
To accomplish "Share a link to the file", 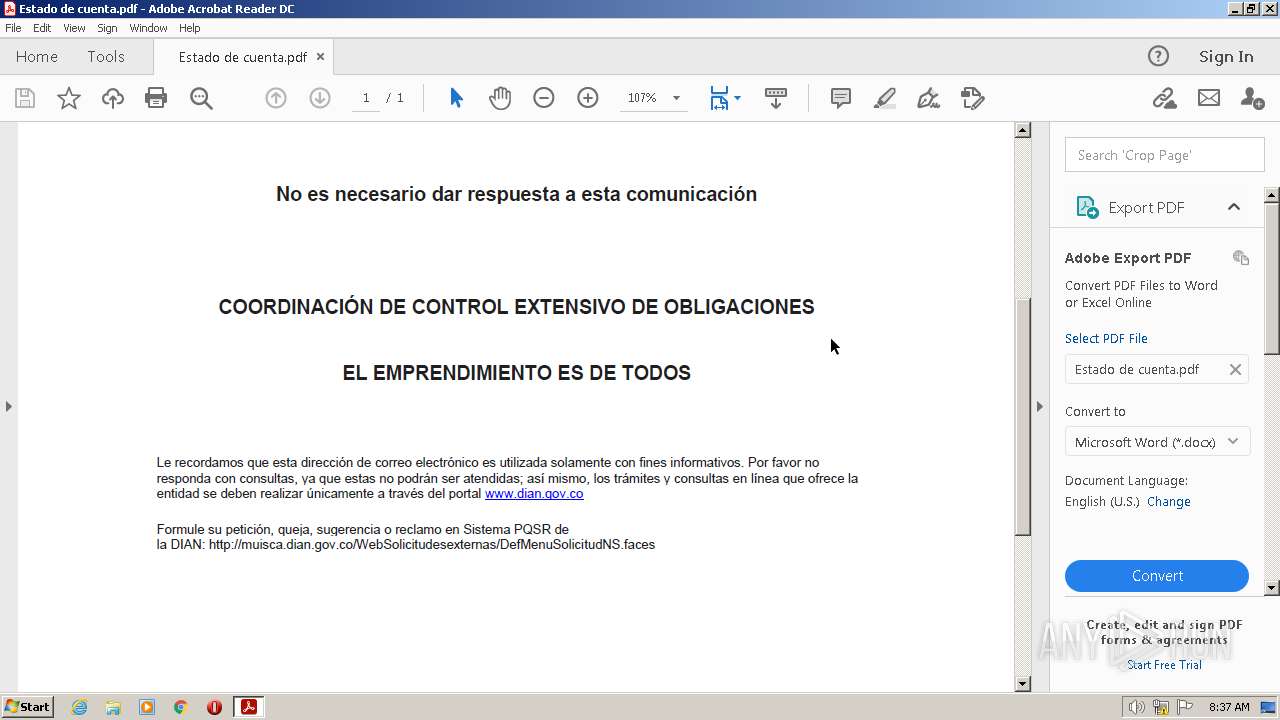I will coord(1164,98).
